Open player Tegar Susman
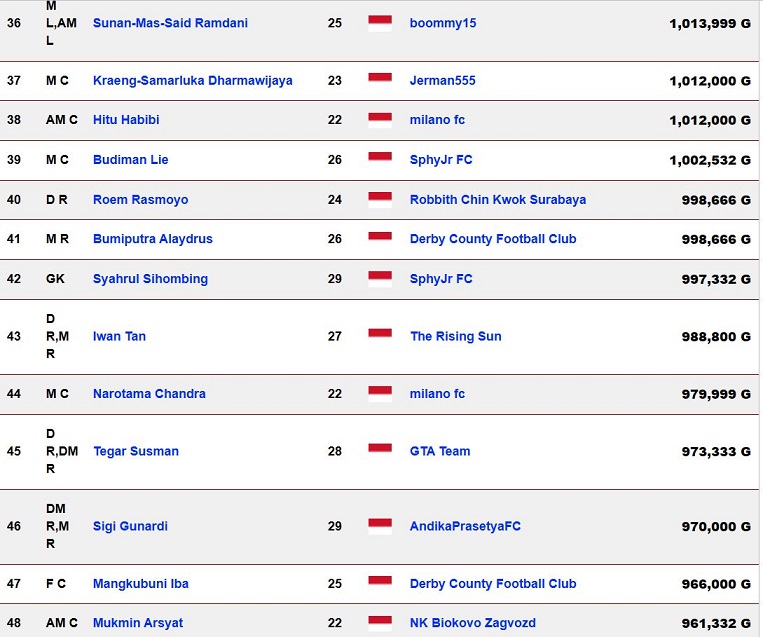Image resolution: width=763 pixels, height=637 pixels. [x=136, y=451]
